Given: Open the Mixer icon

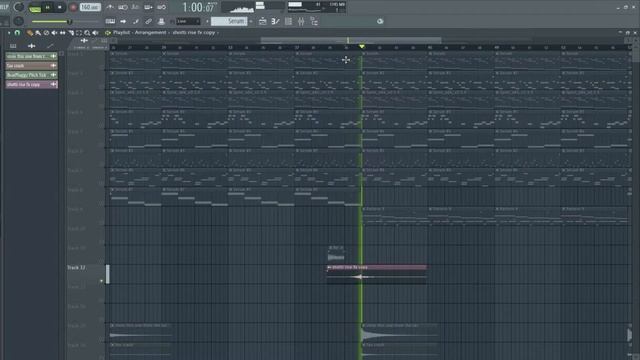Looking at the screenshot, I should [301, 21].
